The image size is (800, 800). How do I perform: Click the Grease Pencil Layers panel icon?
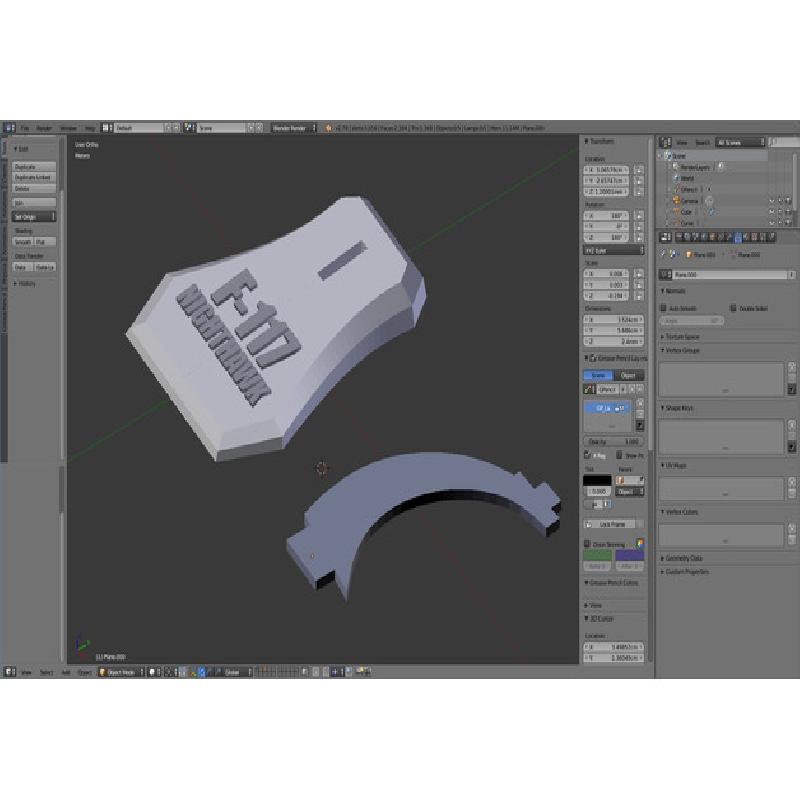pos(593,359)
